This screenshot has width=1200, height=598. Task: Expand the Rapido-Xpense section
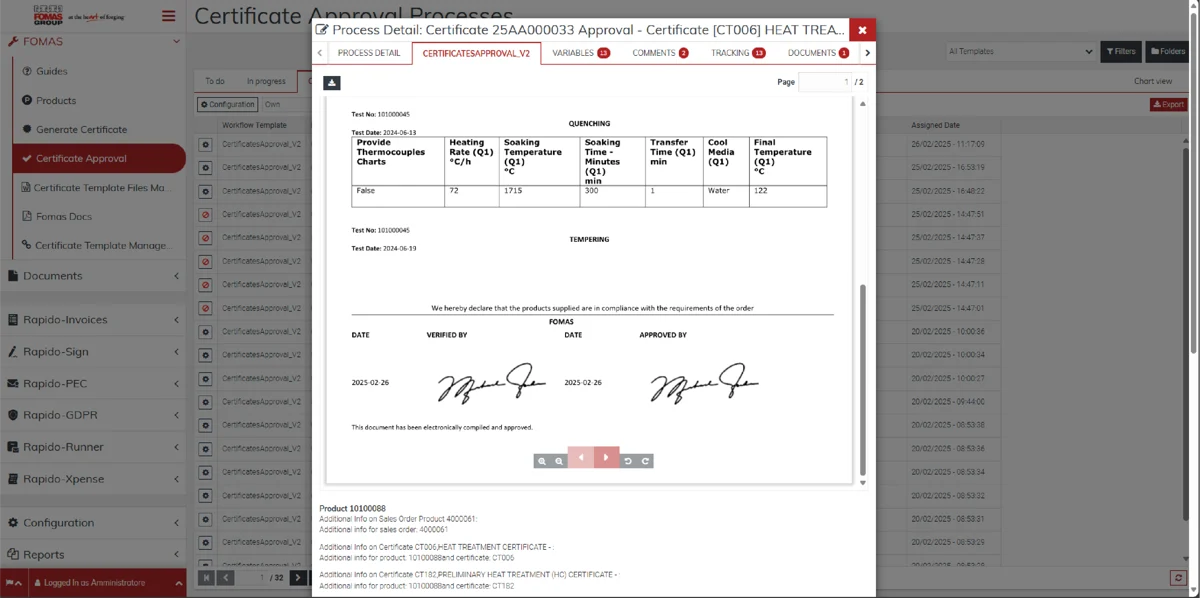(93, 479)
